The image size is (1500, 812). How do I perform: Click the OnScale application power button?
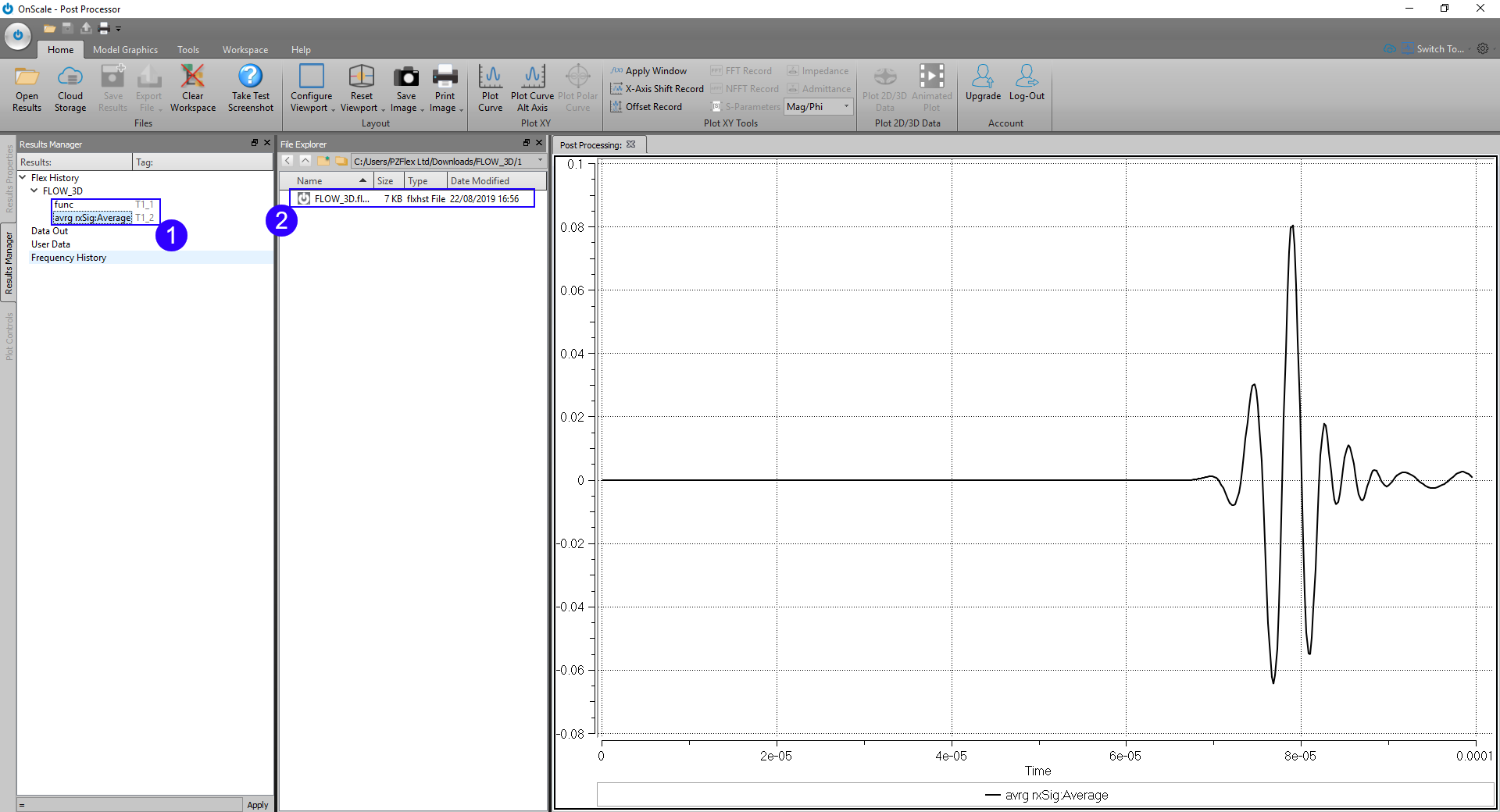click(x=17, y=35)
